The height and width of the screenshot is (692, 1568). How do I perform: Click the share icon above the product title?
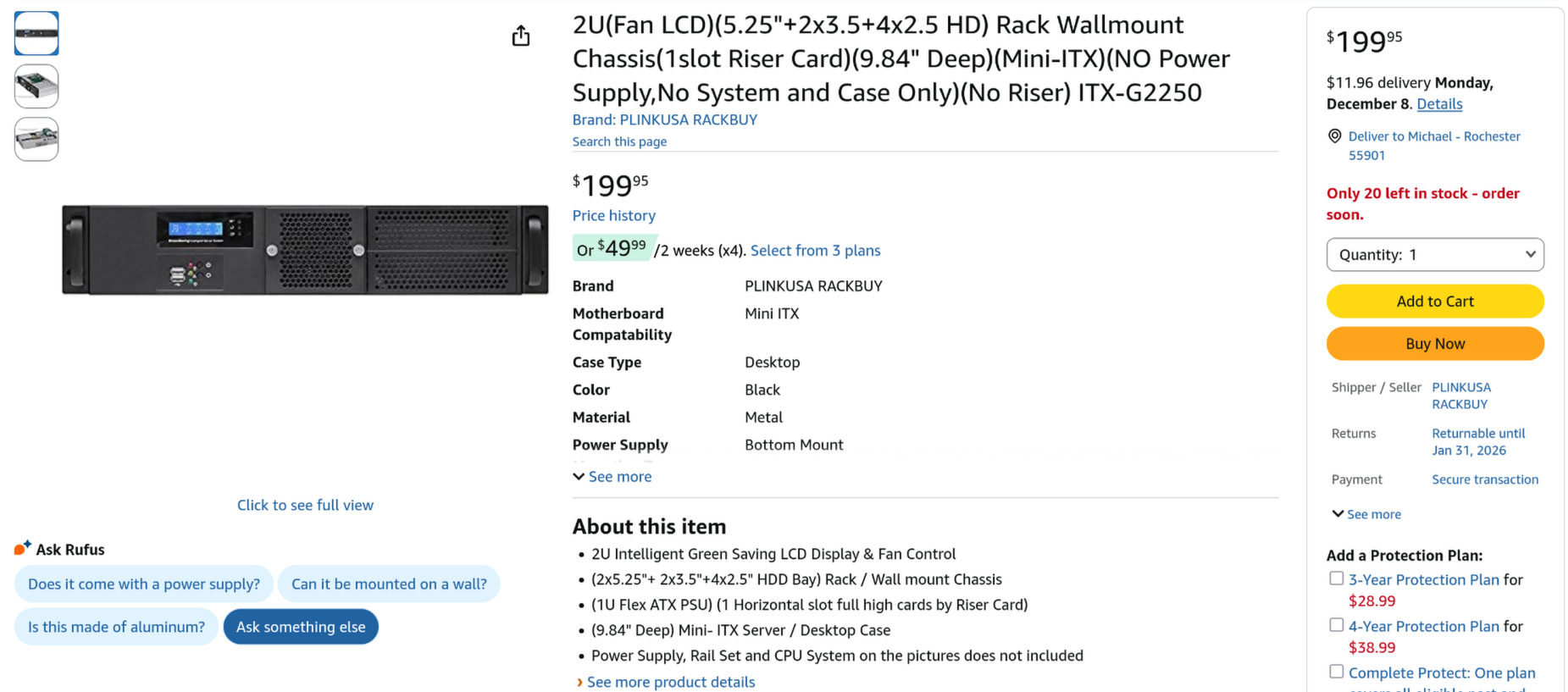[520, 36]
